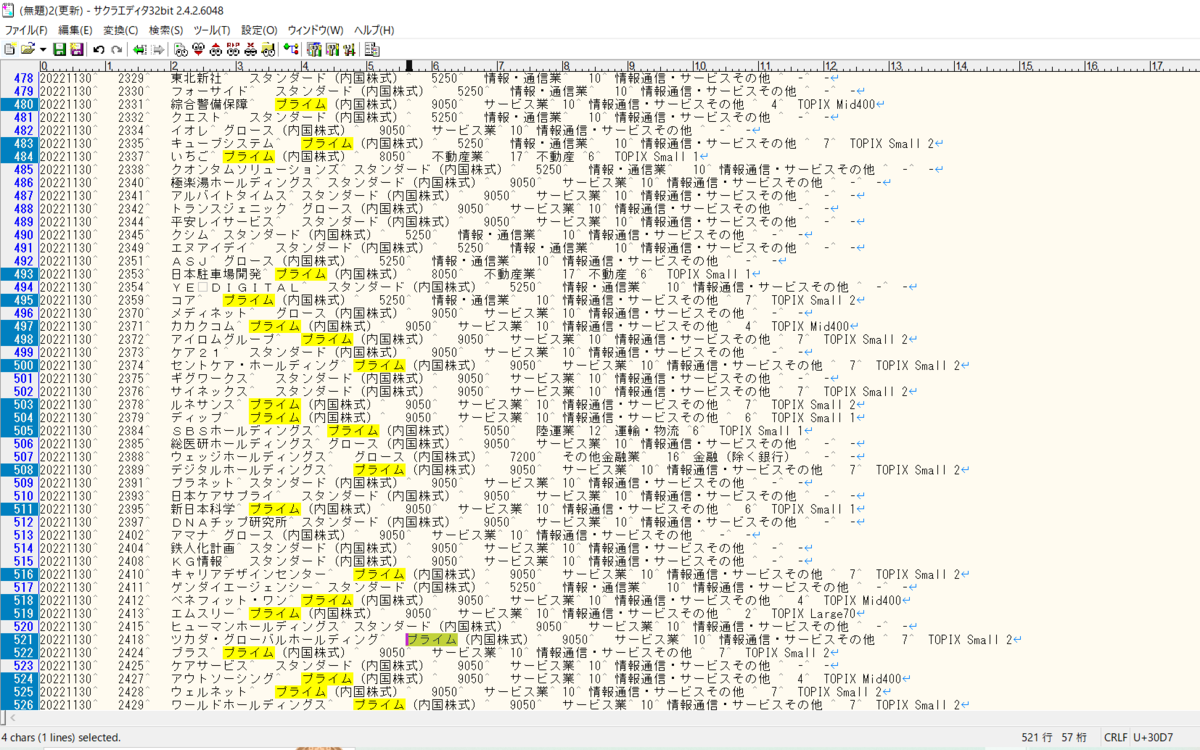This screenshot has height=750, width=1200.
Task: Save the file with the green floppy icon
Action: [x=60, y=49]
